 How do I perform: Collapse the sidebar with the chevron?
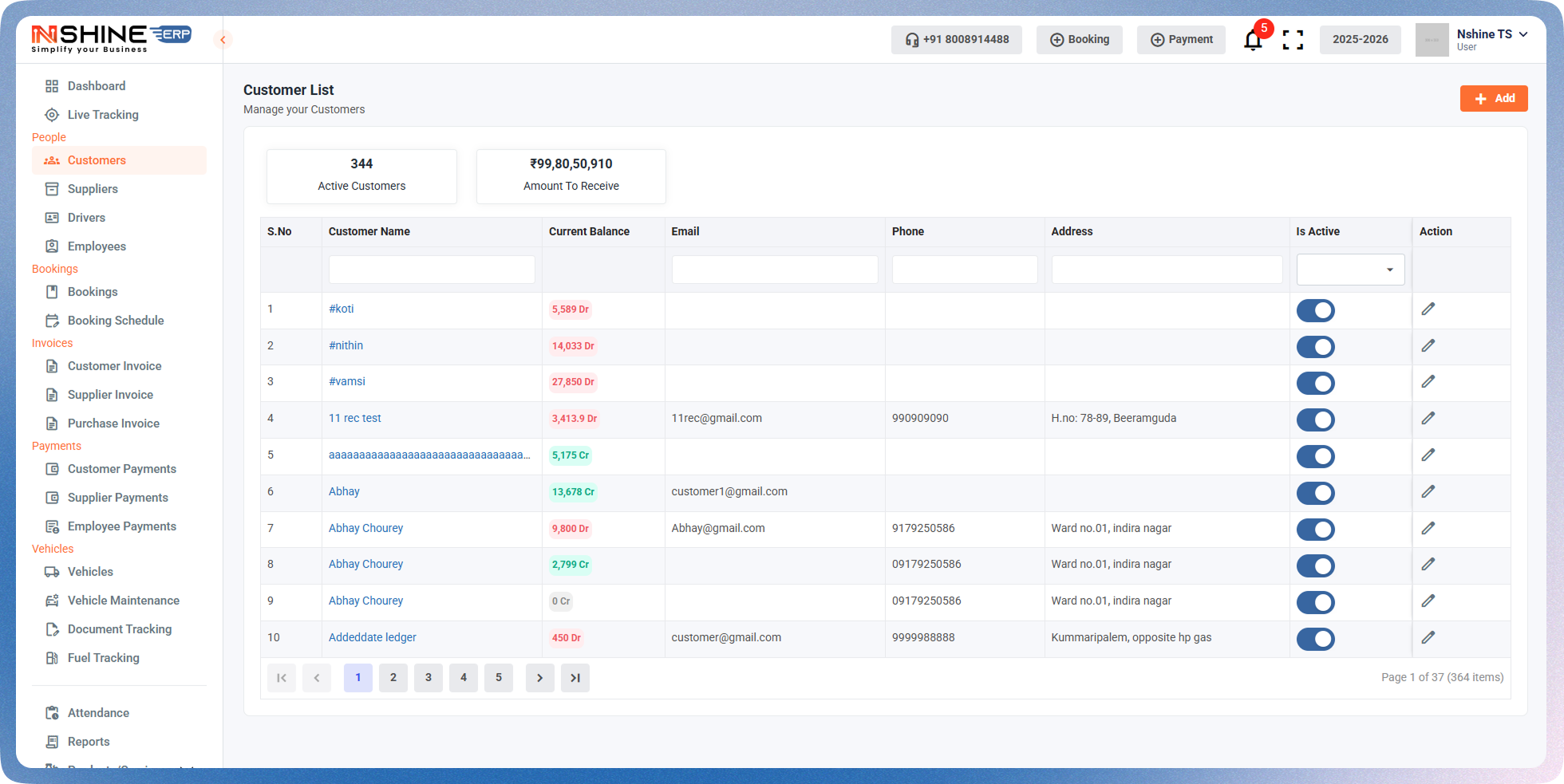coord(223,39)
